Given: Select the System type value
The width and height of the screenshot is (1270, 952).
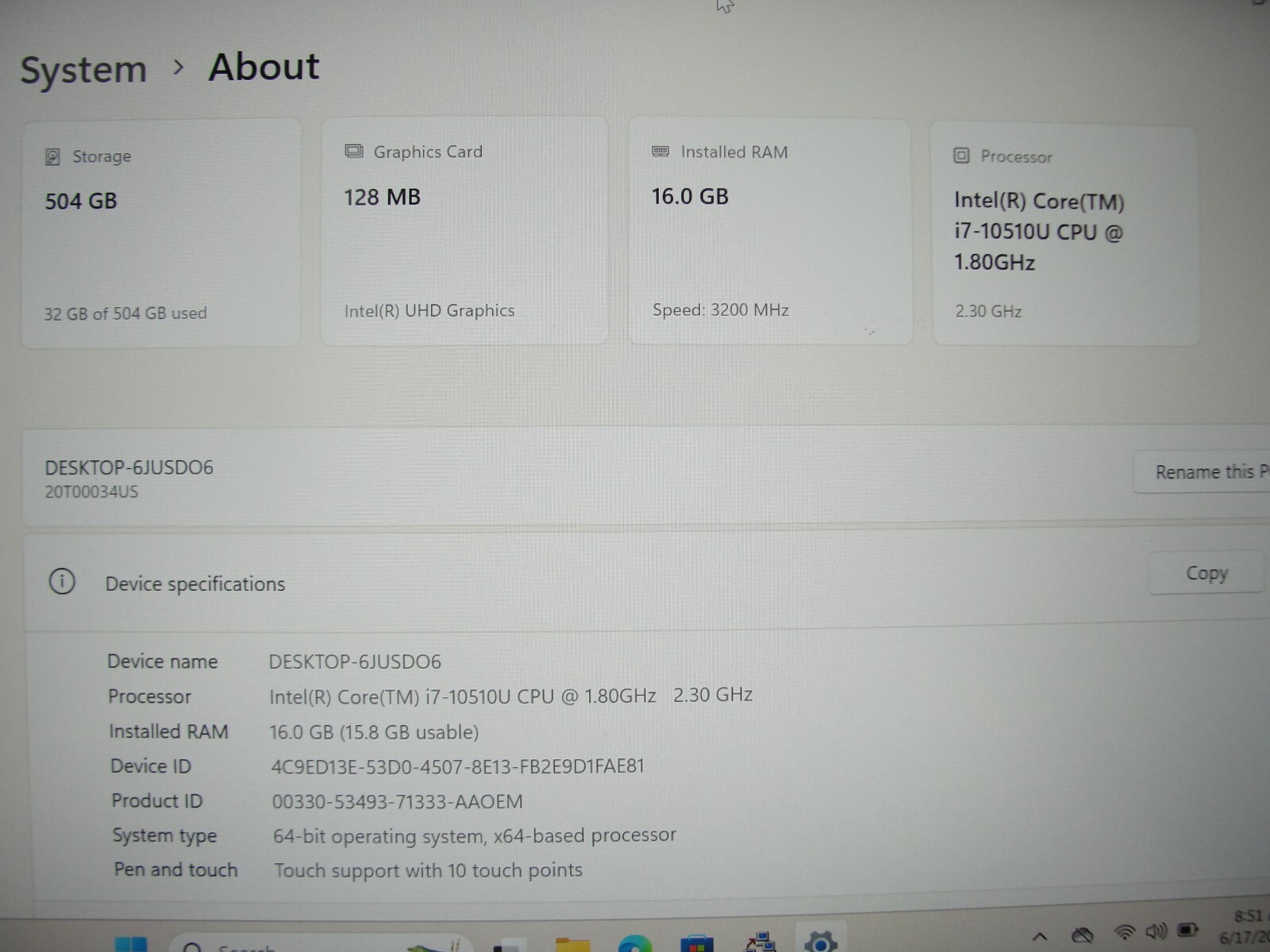Looking at the screenshot, I should click(x=475, y=835).
